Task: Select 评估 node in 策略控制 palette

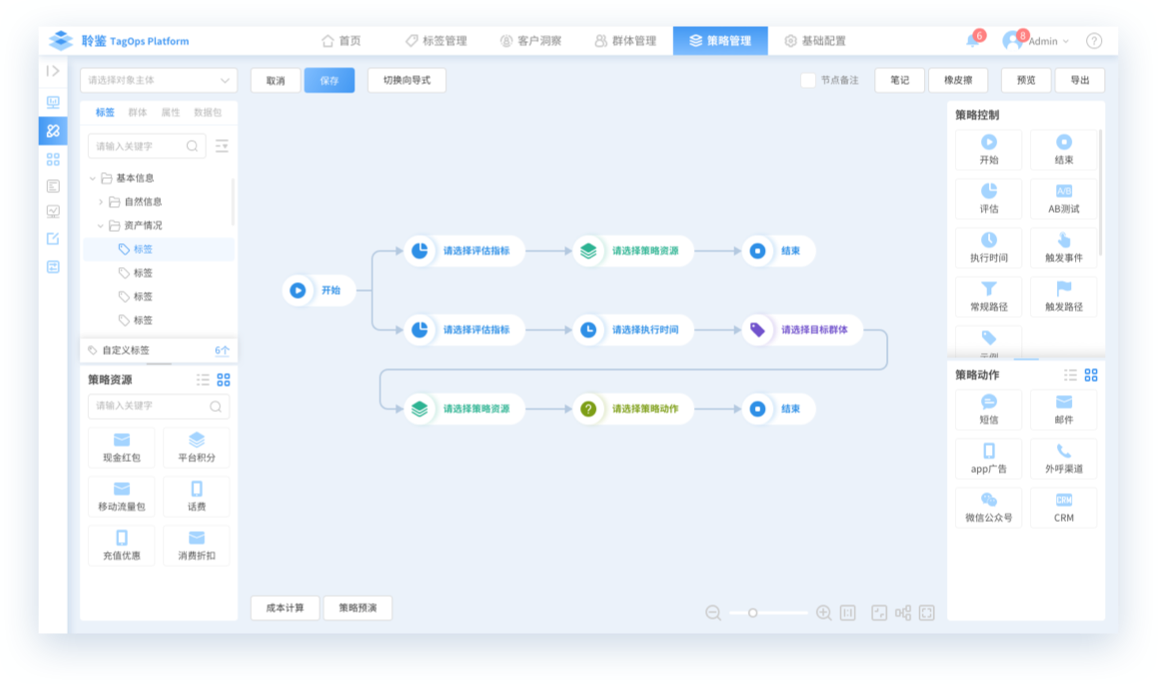Action: 989,199
